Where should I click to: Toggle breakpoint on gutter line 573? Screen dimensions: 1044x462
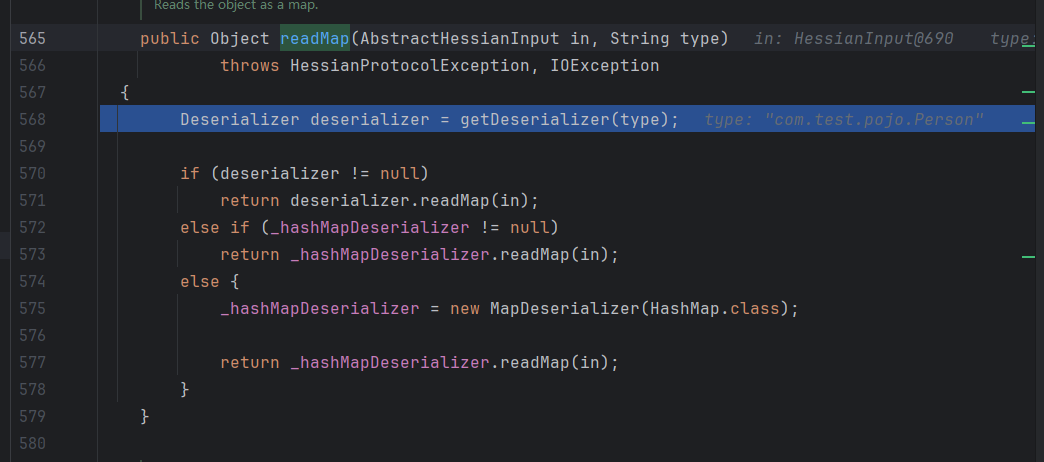(32, 255)
